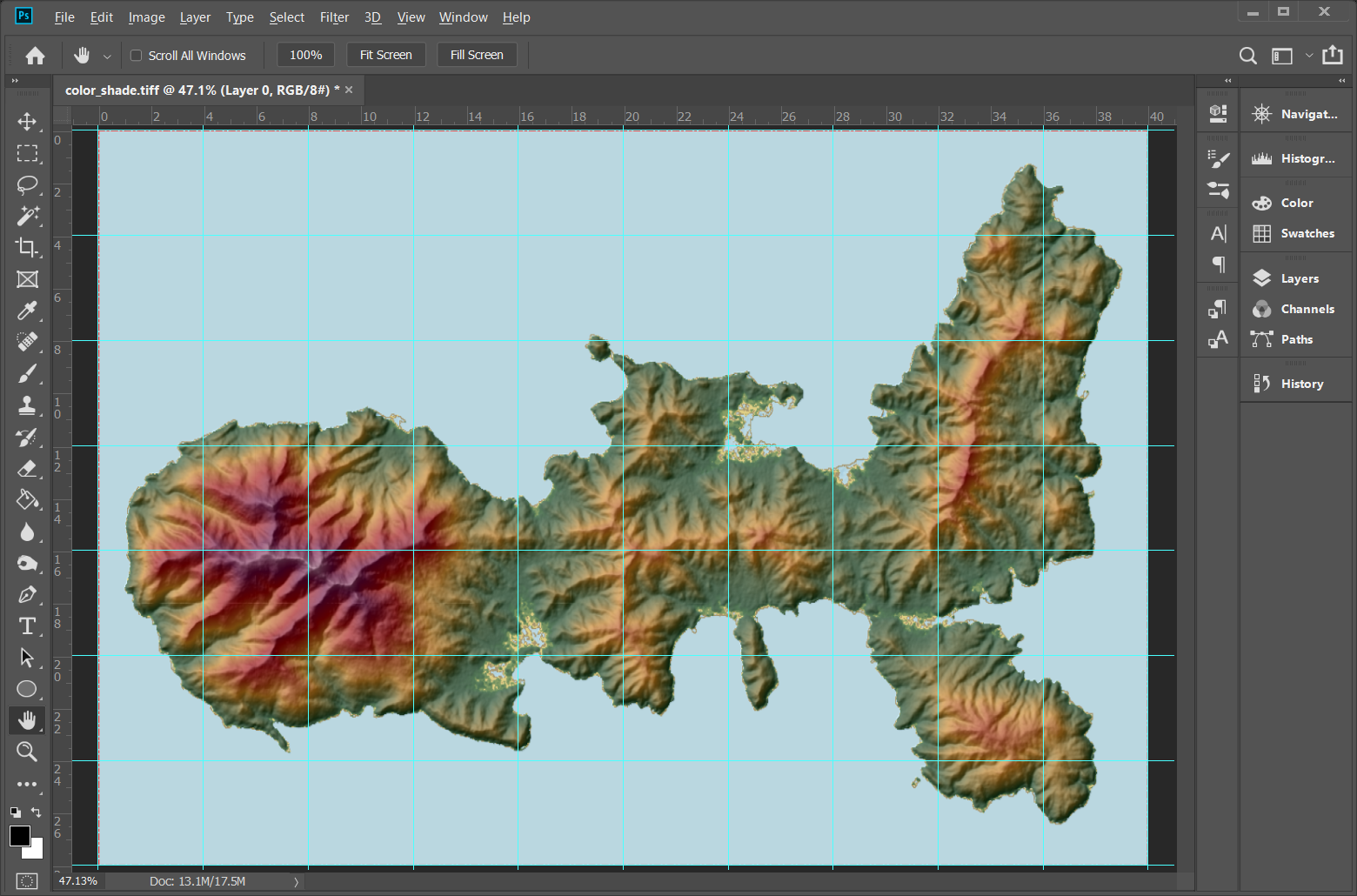Choose the Magic Wand tool
Viewport: 1357px width, 896px height.
[x=27, y=216]
